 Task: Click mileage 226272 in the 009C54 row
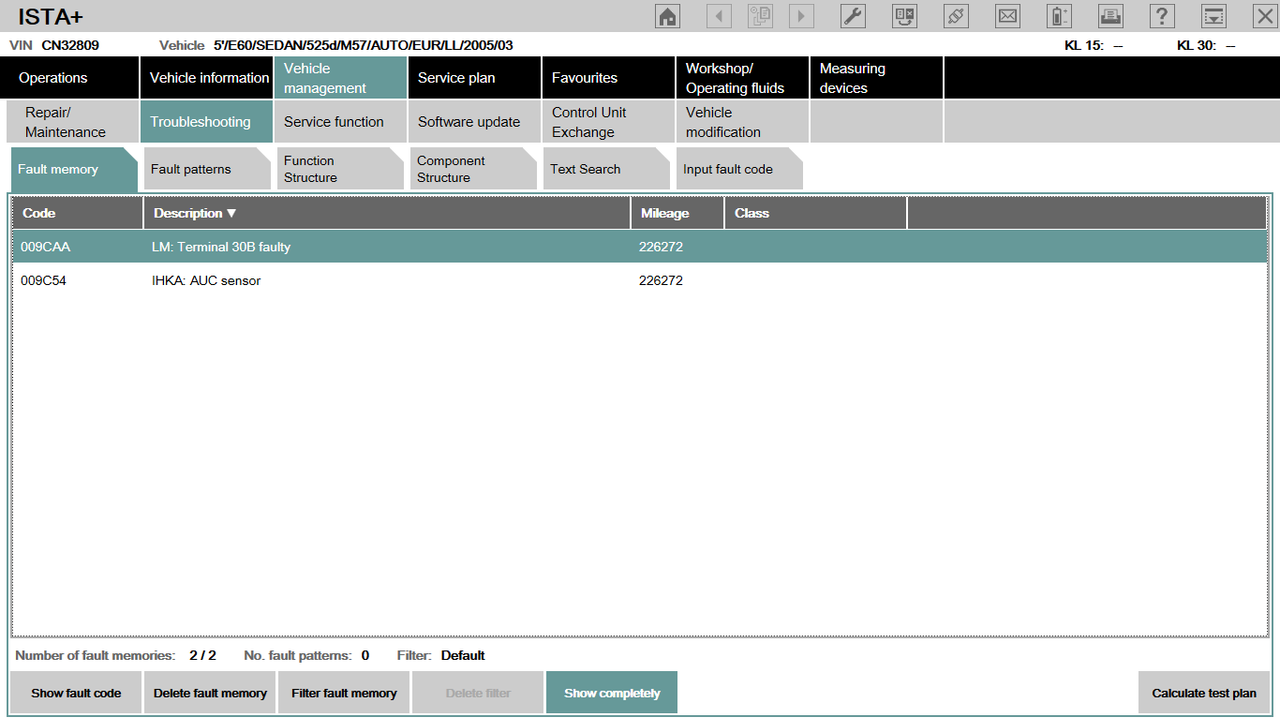coord(661,281)
